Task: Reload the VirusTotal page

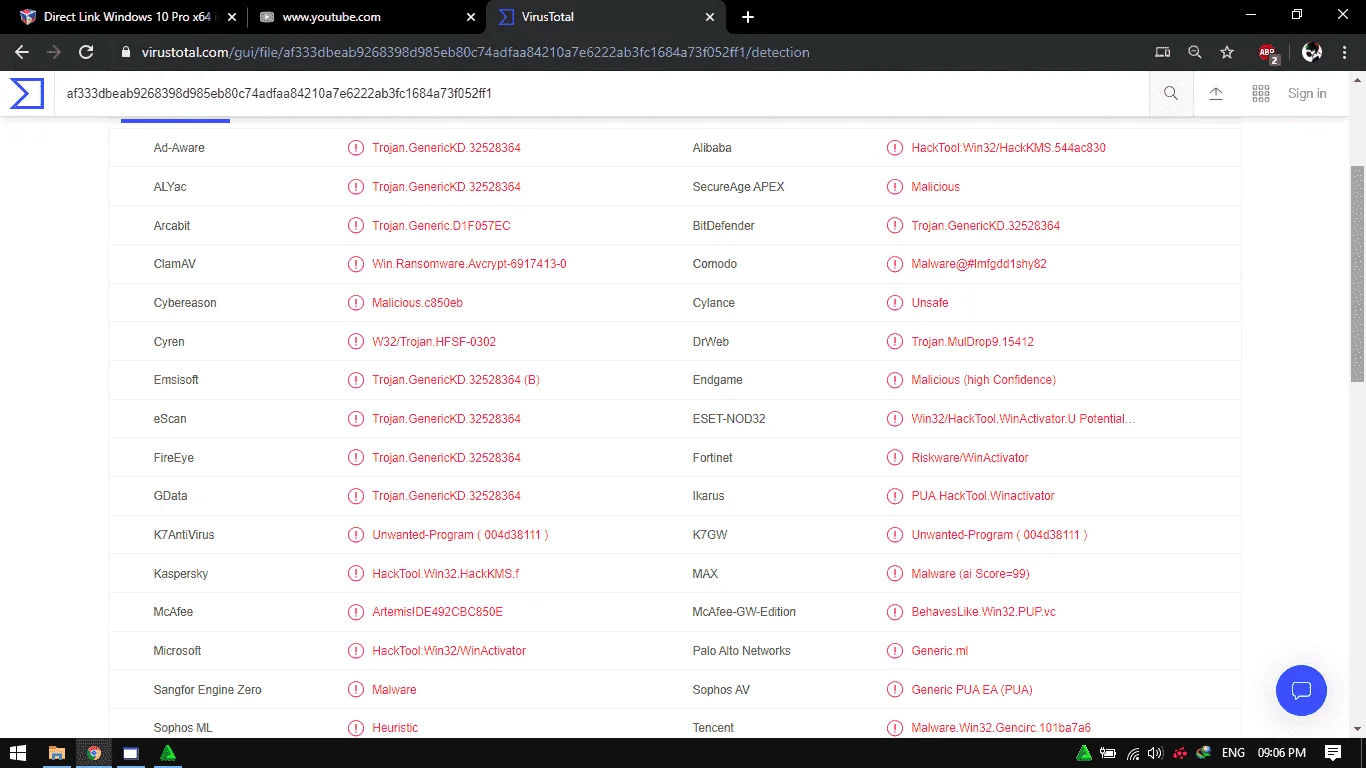Action: pyautogui.click(x=86, y=52)
